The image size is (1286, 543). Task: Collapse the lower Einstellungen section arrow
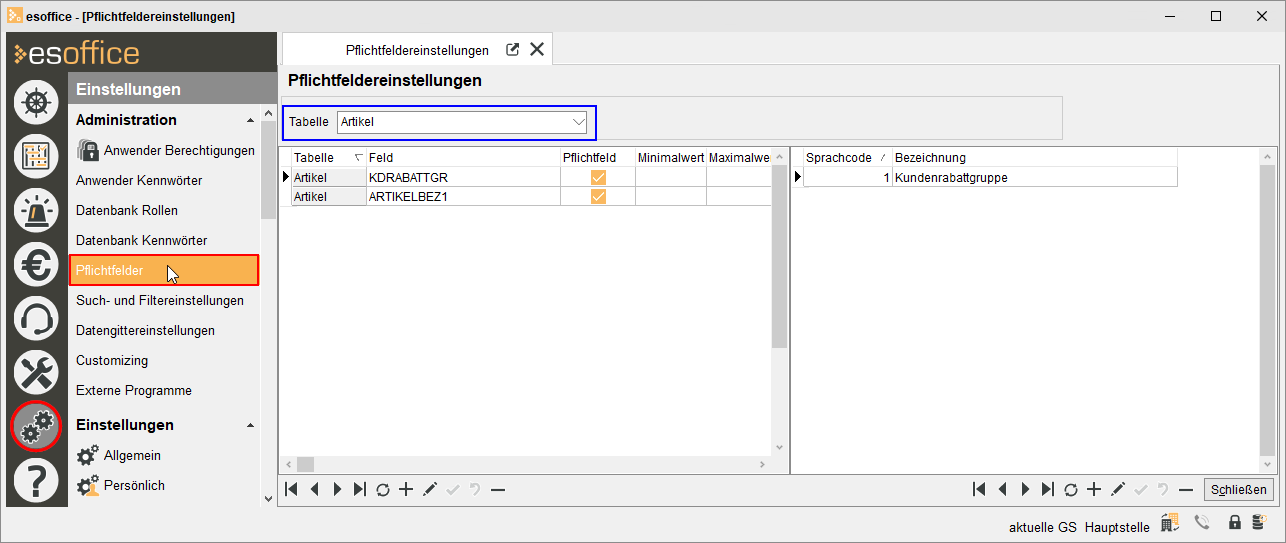pos(250,425)
